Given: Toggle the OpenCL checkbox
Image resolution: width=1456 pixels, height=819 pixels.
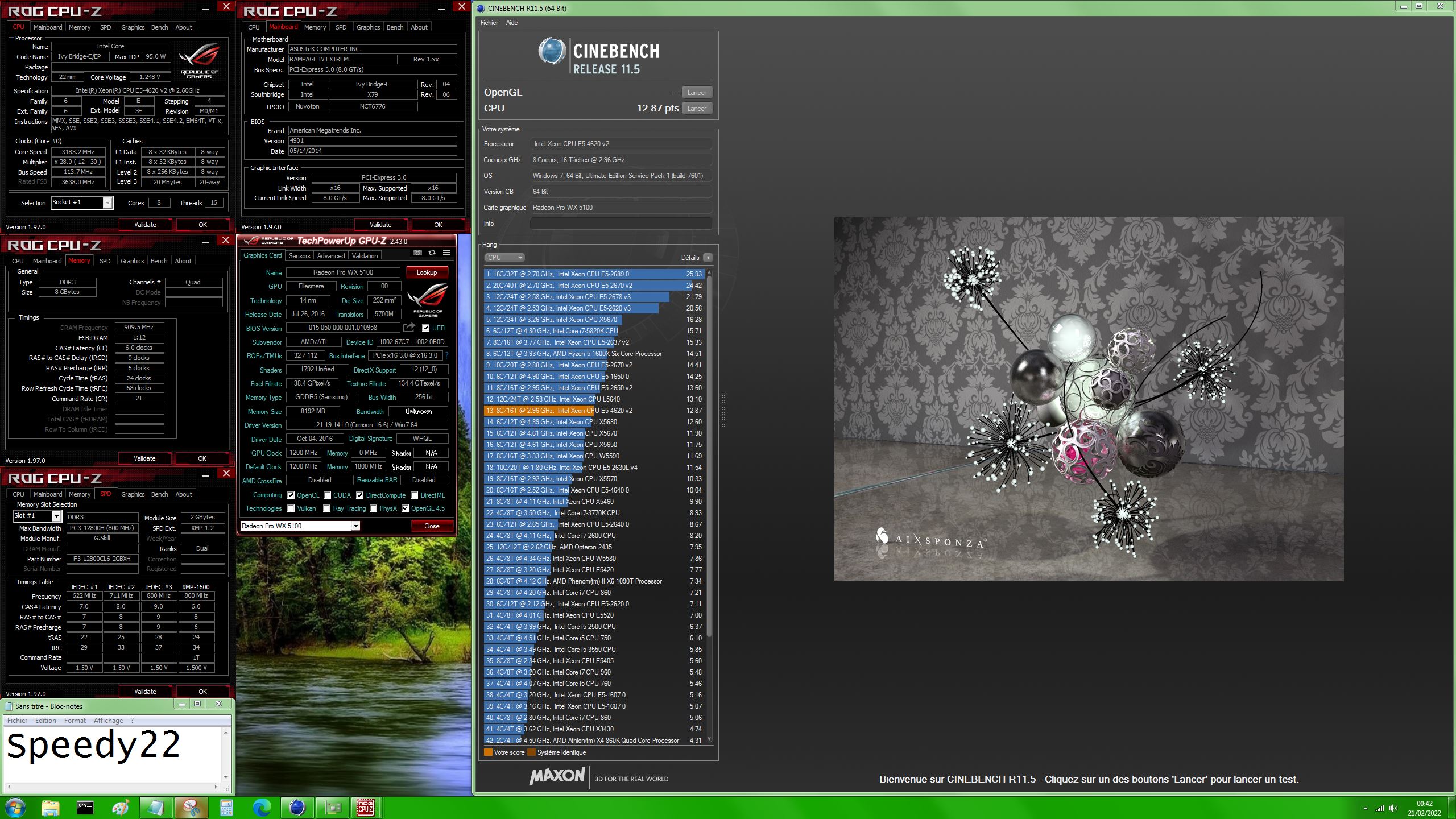Looking at the screenshot, I should 291,495.
